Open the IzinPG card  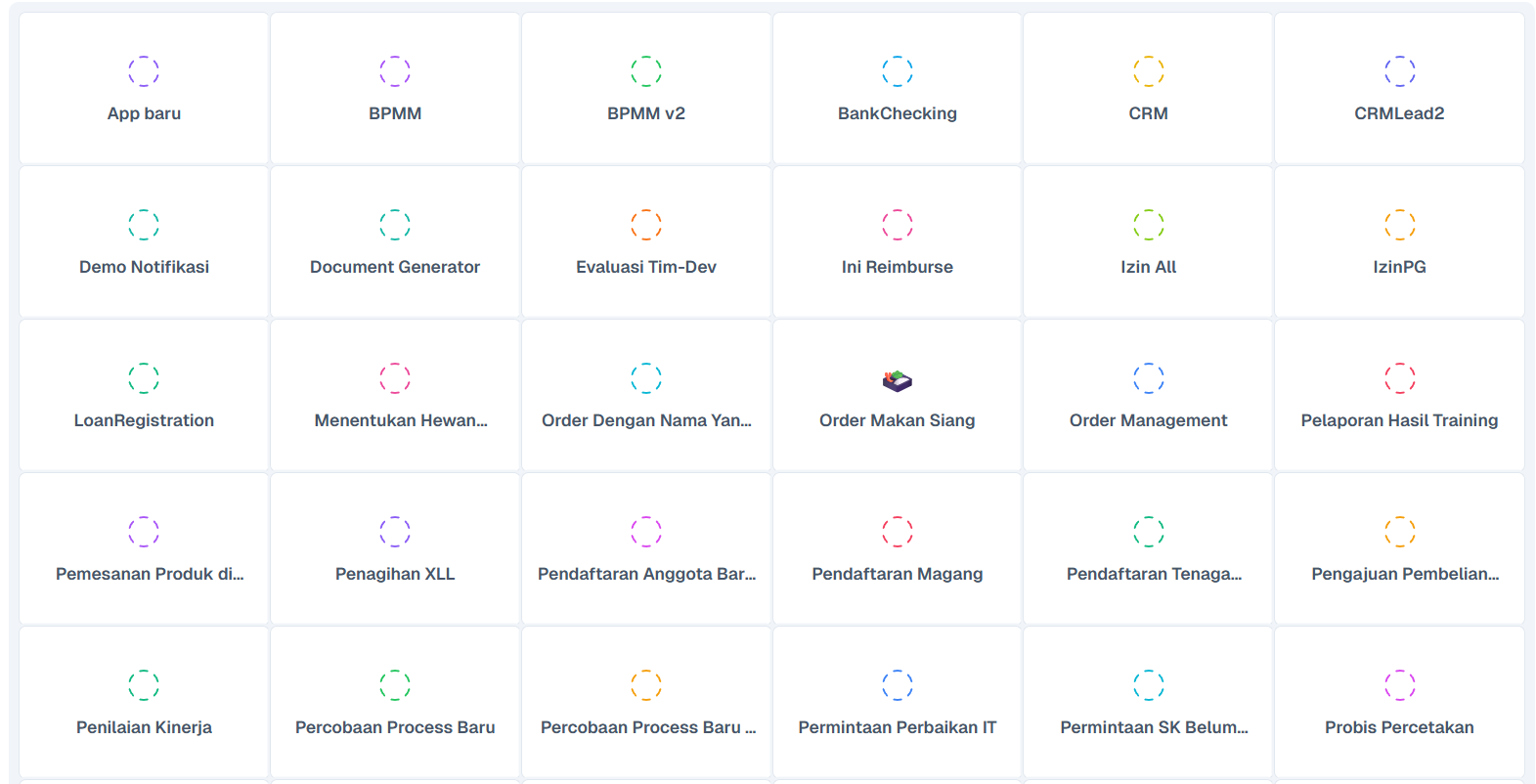pyautogui.click(x=1399, y=242)
